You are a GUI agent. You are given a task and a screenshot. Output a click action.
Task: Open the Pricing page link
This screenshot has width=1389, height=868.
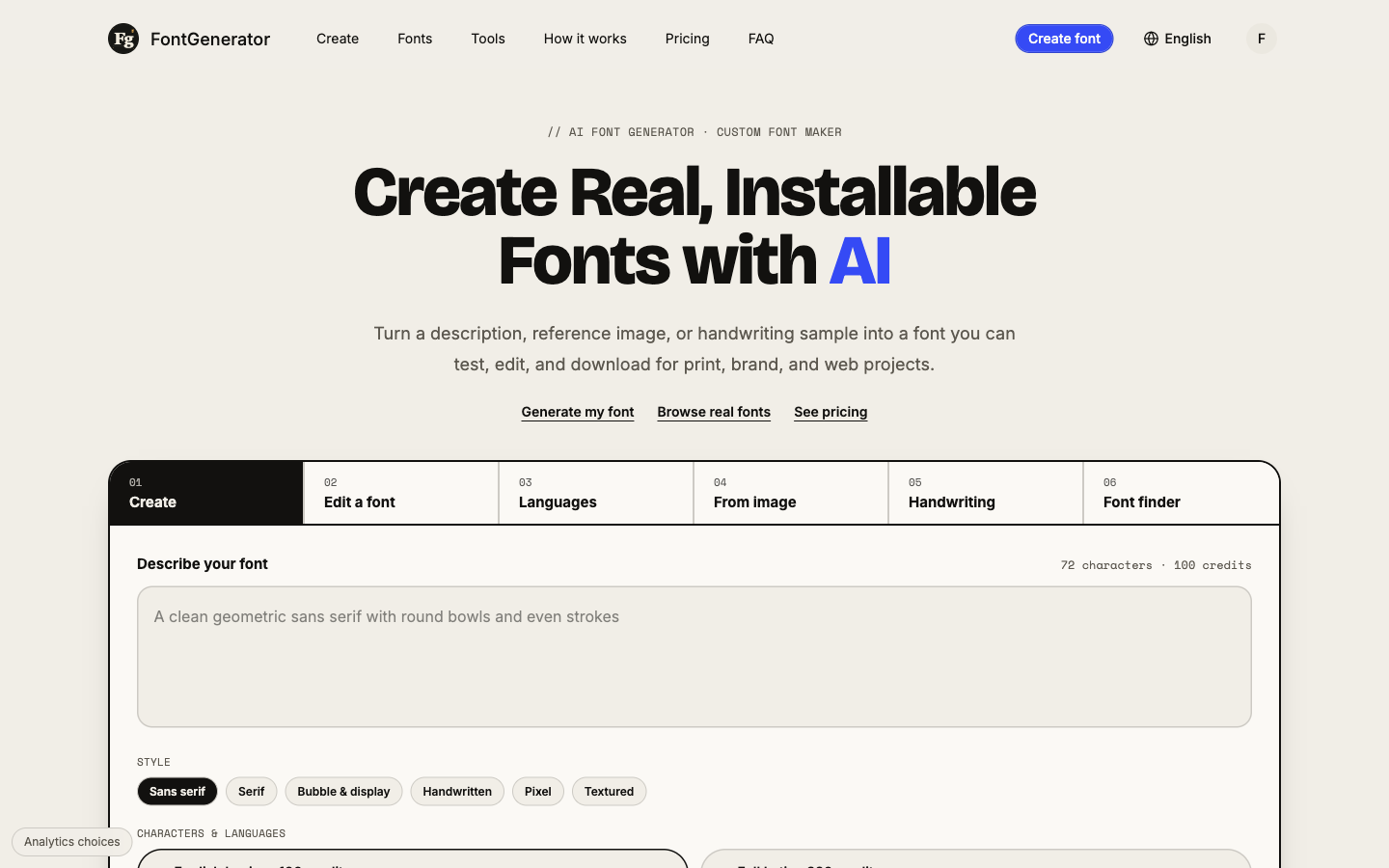688,39
